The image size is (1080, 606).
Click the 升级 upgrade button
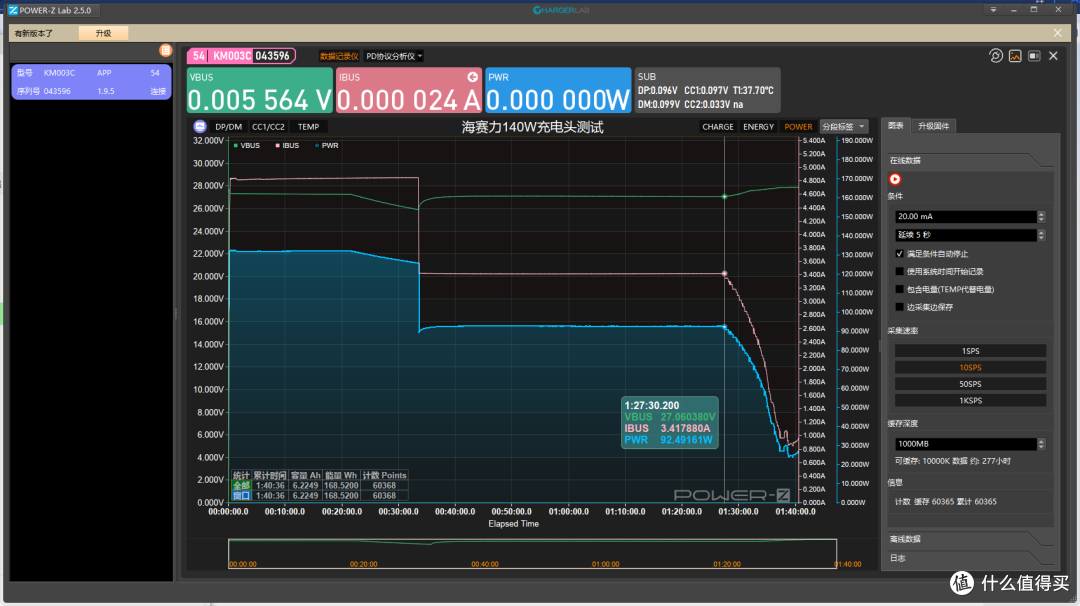(103, 33)
